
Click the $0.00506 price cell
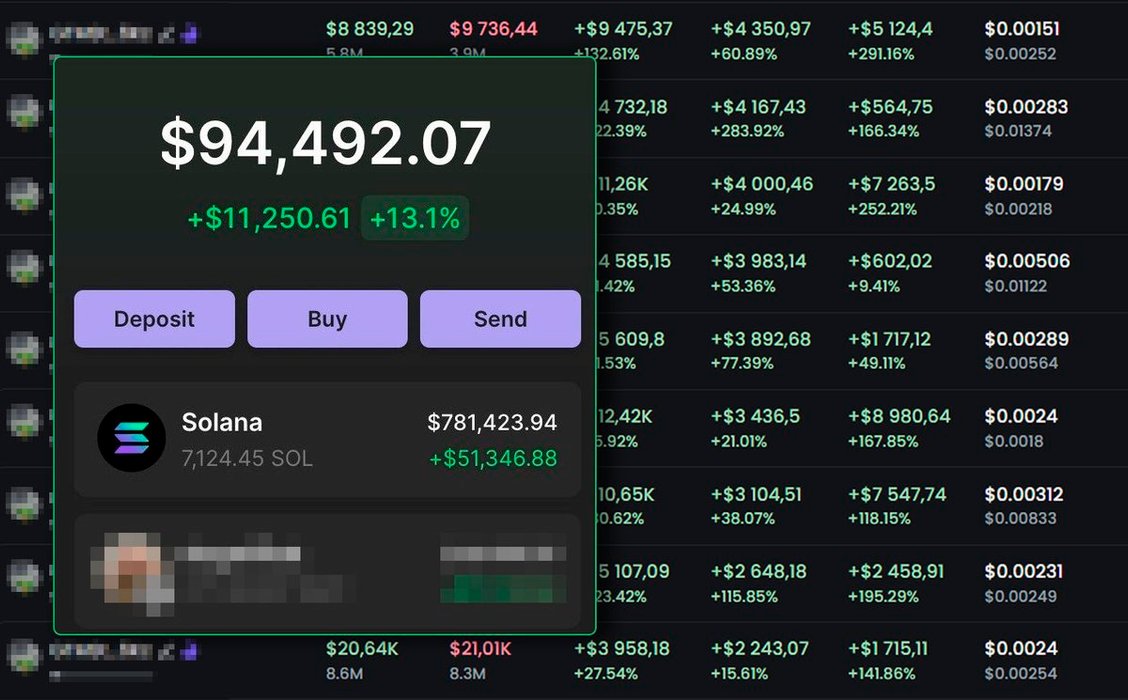1027,261
